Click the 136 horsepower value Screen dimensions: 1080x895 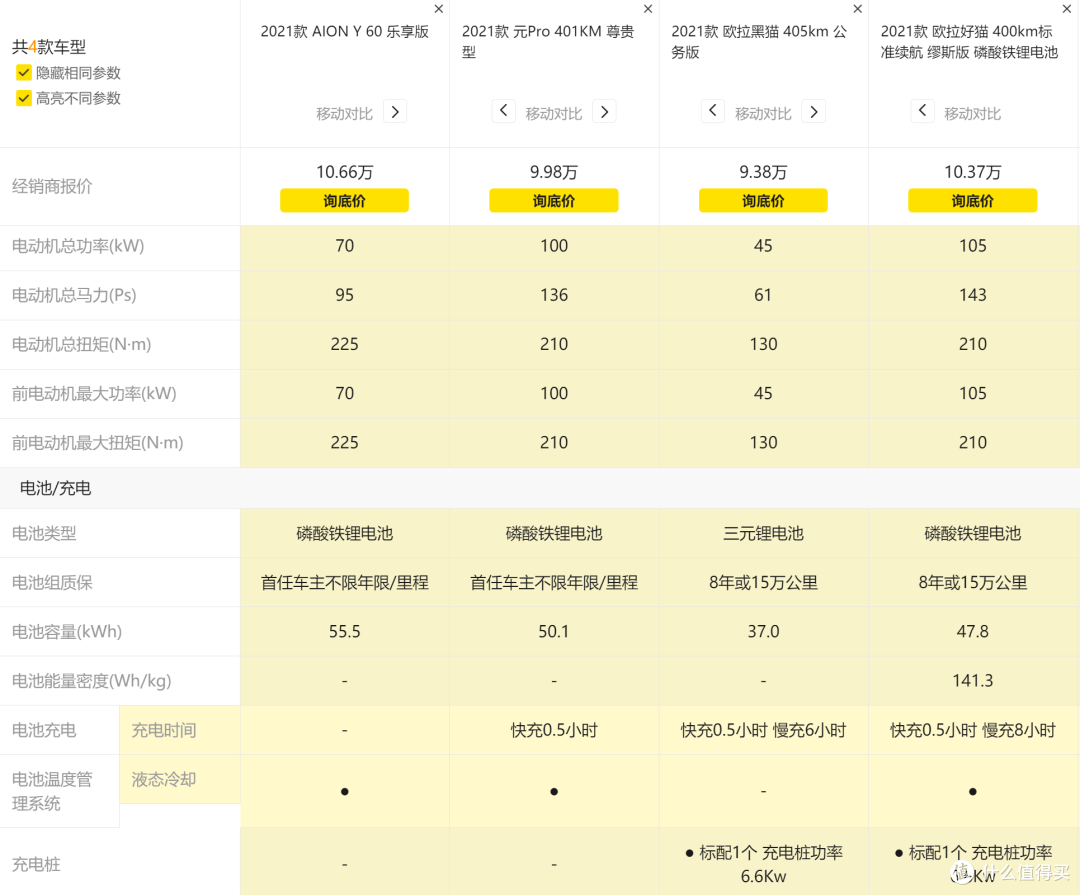(x=554, y=295)
